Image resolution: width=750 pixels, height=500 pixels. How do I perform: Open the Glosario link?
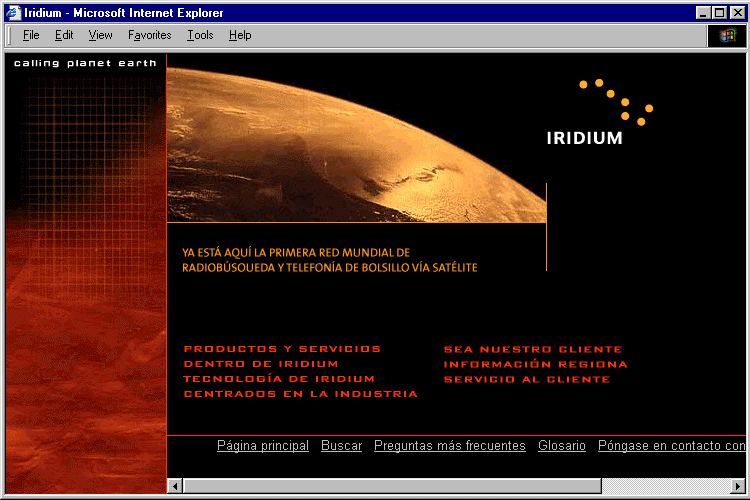tap(562, 445)
